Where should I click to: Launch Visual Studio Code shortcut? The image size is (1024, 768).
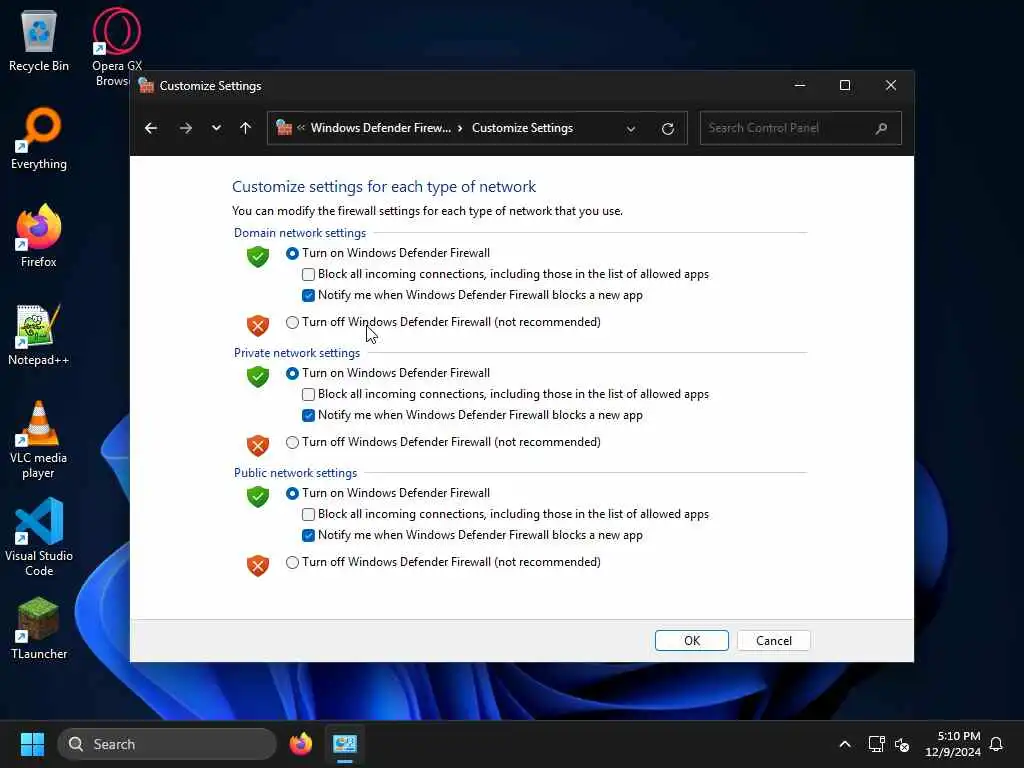point(39,537)
